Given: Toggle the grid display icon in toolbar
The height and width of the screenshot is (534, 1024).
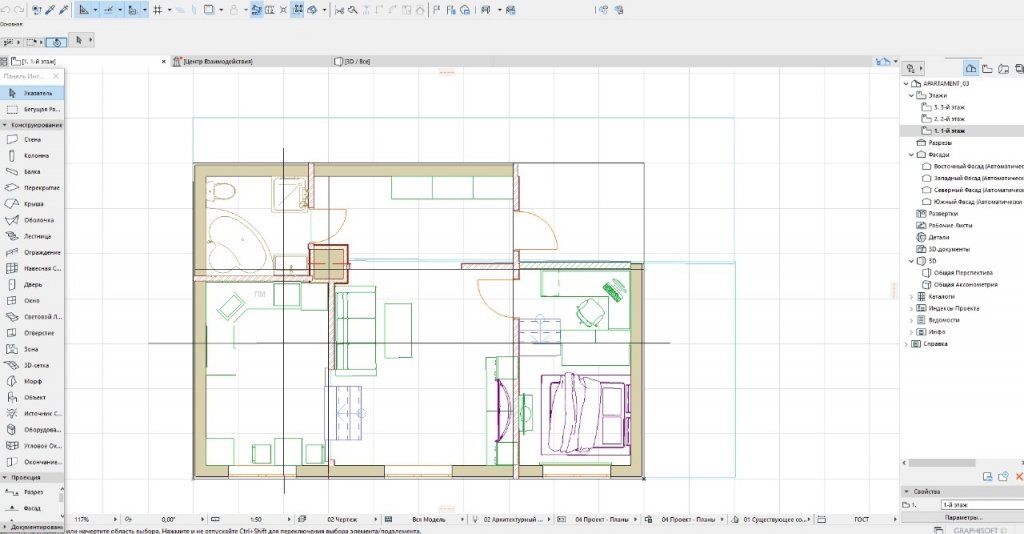Looking at the screenshot, I should tap(157, 10).
